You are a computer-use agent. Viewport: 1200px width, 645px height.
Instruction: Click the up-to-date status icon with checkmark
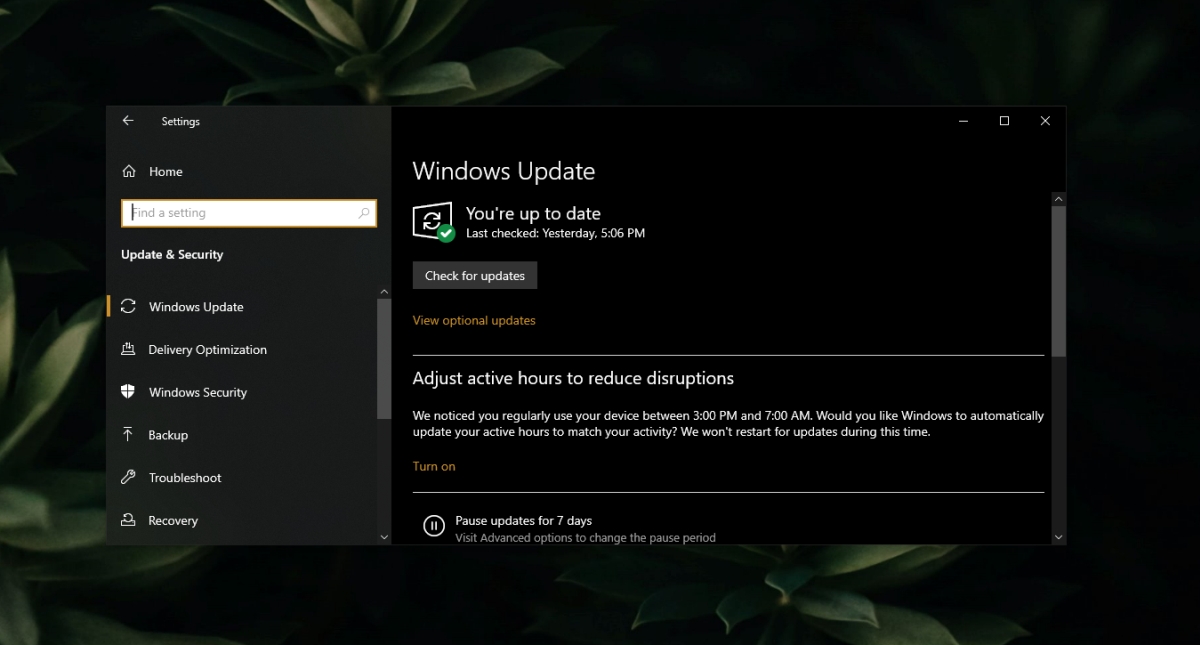pos(434,221)
